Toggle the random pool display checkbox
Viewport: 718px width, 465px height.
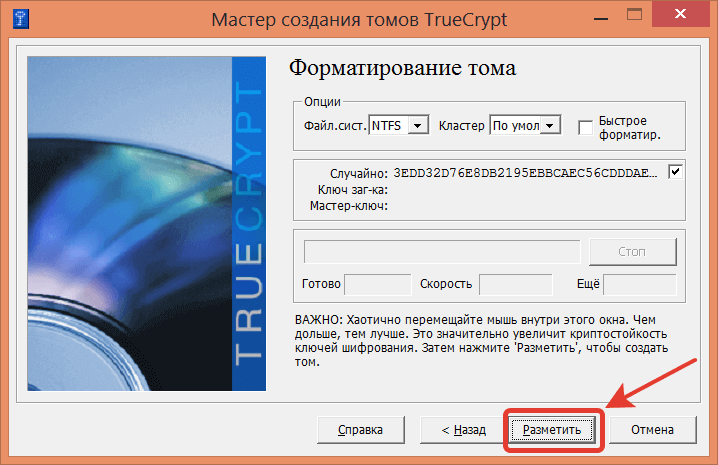point(675,172)
